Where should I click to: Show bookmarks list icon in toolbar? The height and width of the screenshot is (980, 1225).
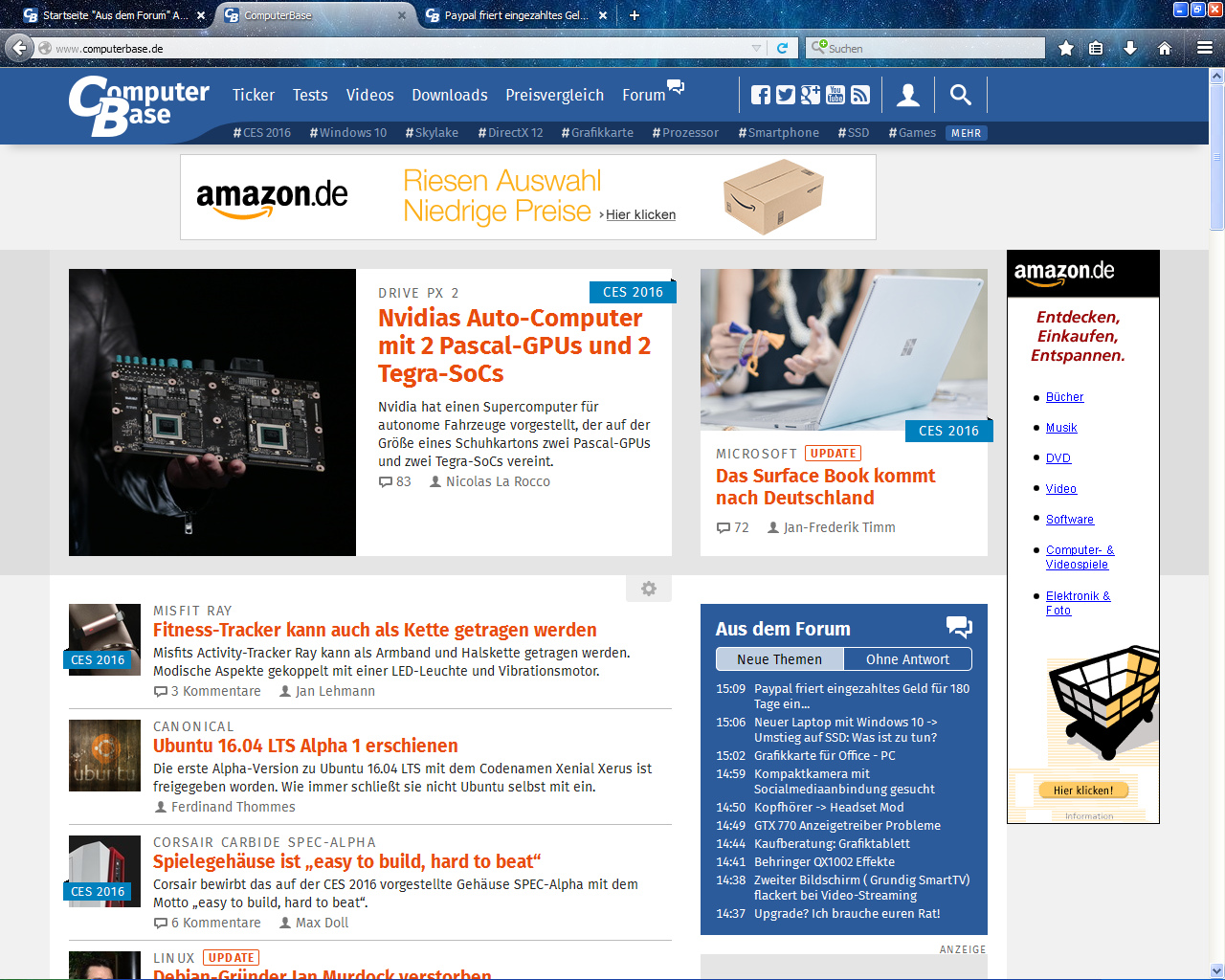pyautogui.click(x=1097, y=48)
